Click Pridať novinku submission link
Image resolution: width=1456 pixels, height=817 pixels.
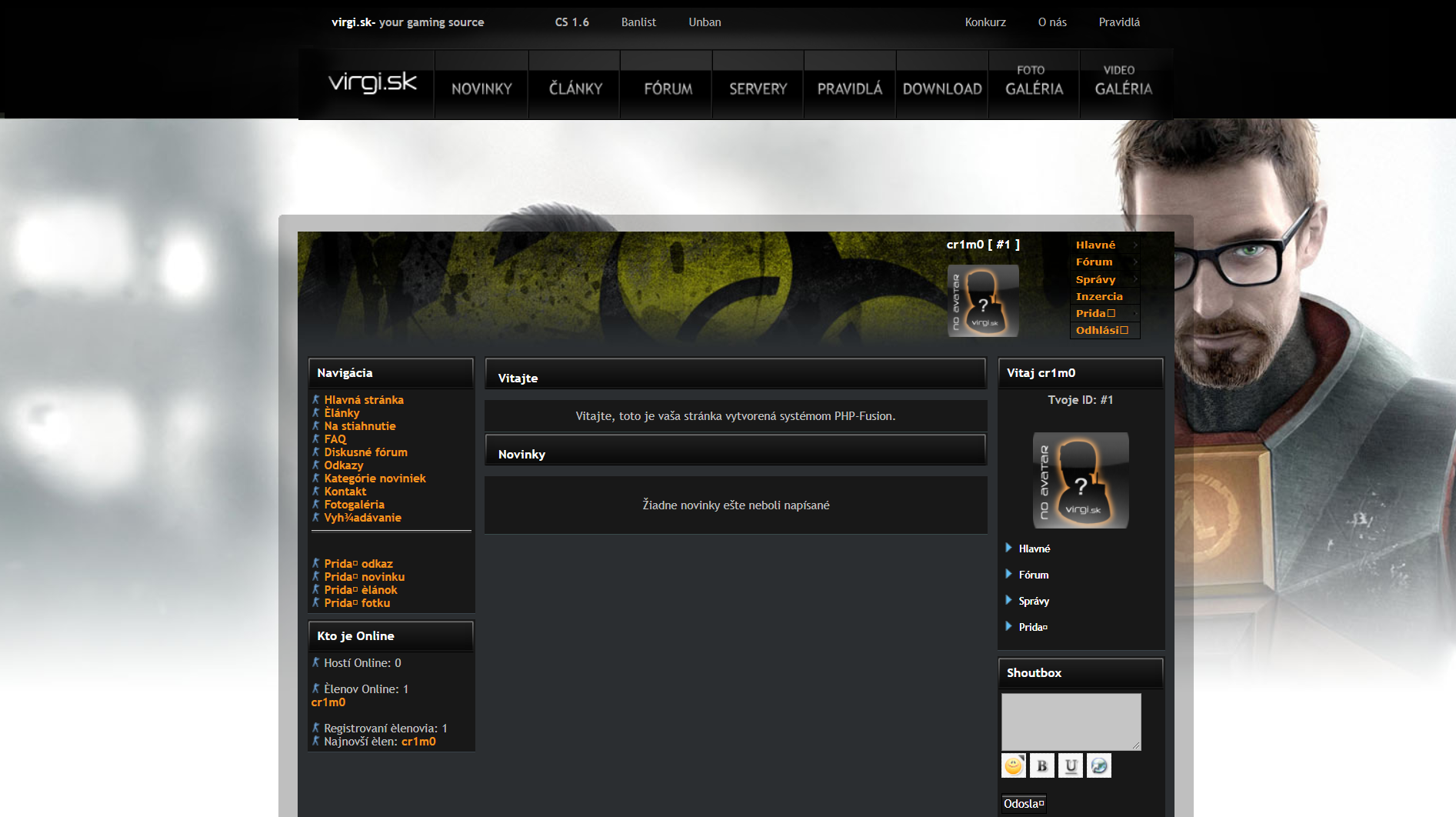coord(365,577)
